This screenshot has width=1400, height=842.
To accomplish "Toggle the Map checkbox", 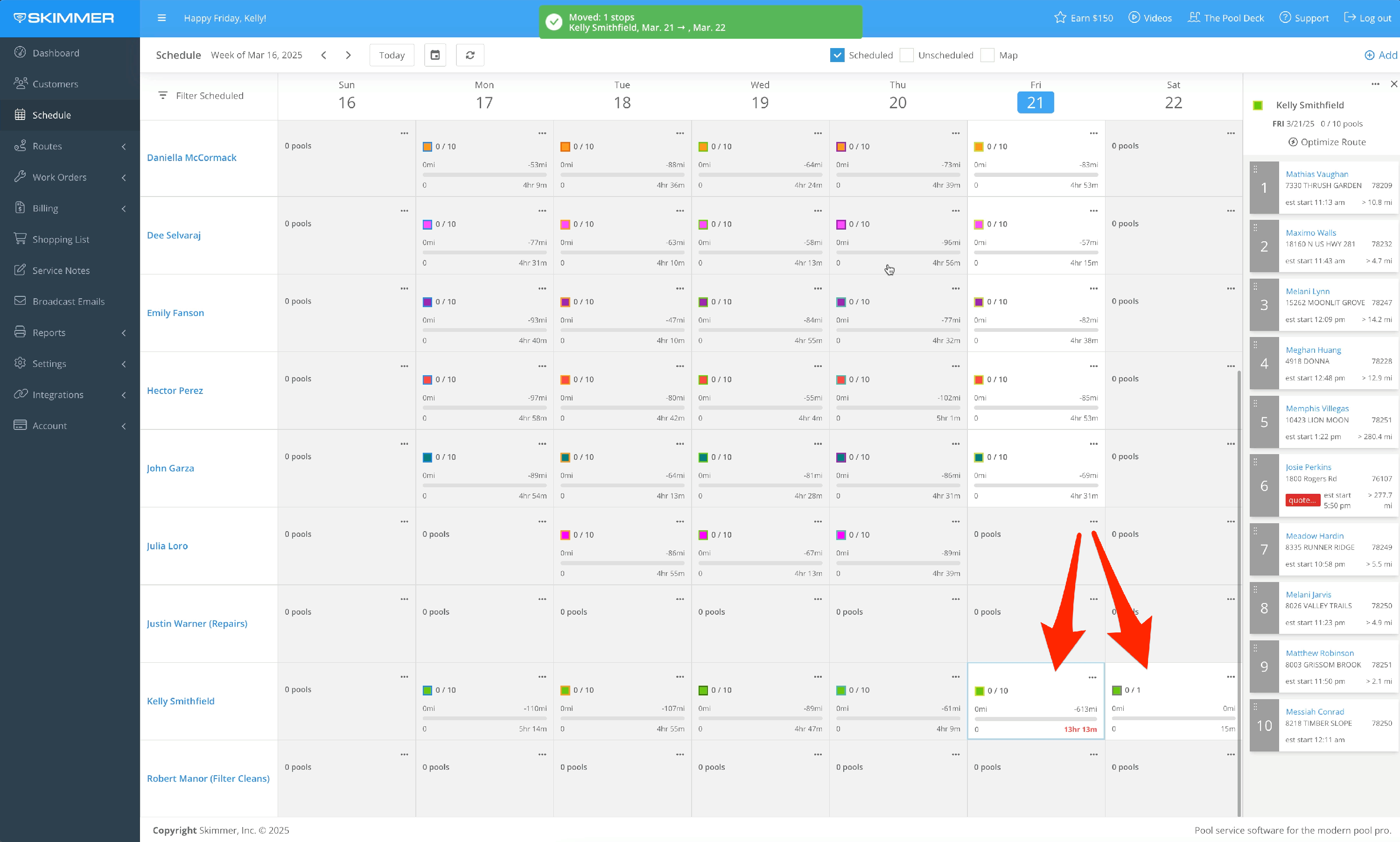I will 987,55.
